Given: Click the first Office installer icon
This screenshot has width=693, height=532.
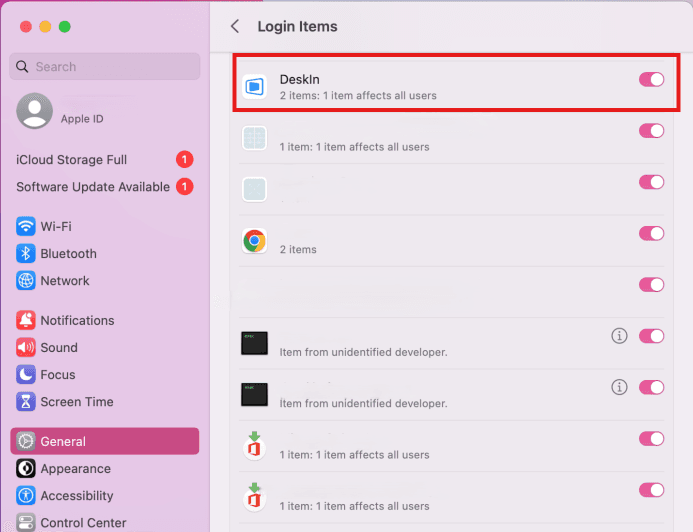Looking at the screenshot, I should coord(255,446).
